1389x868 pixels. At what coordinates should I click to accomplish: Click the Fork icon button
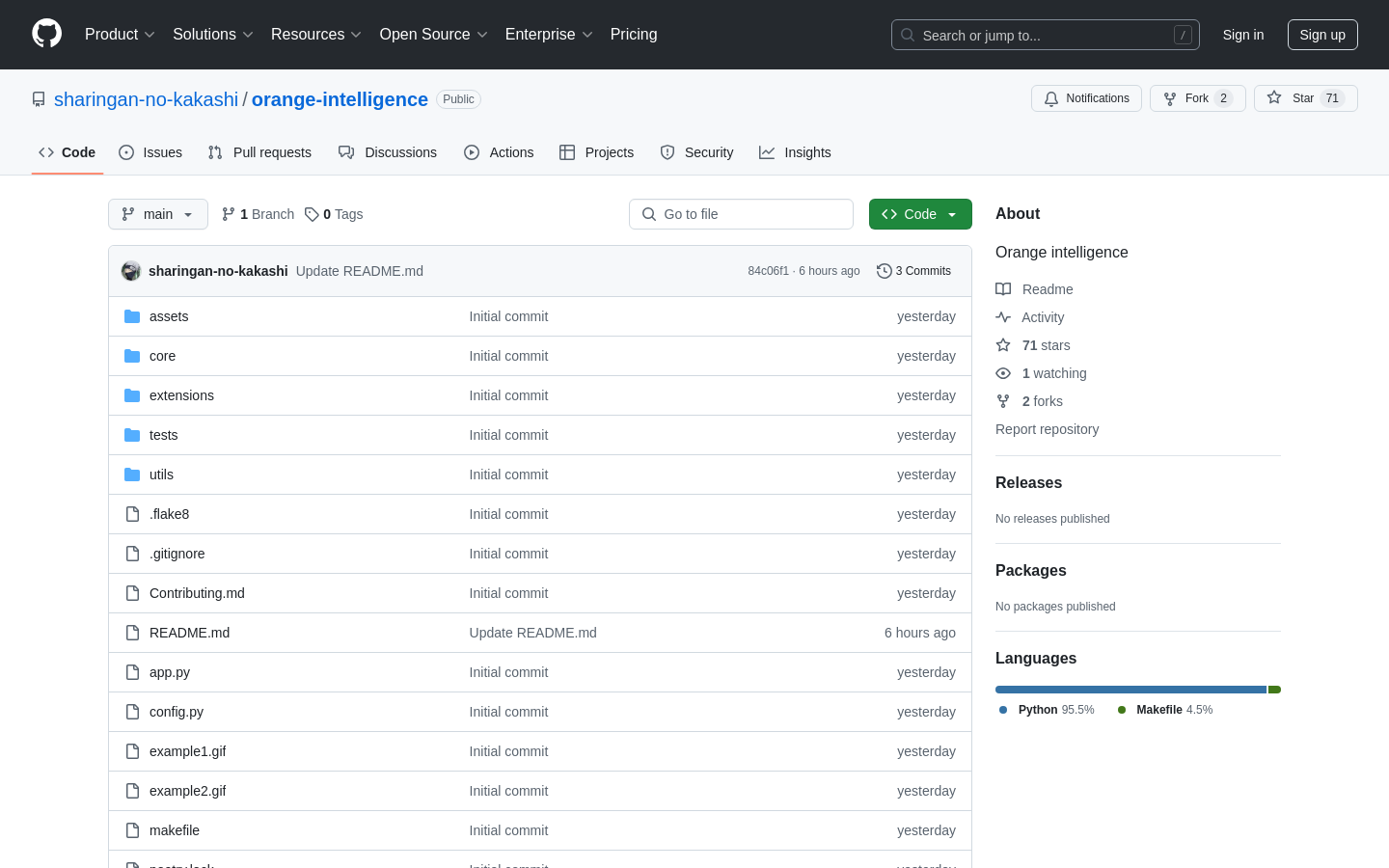tap(1170, 98)
